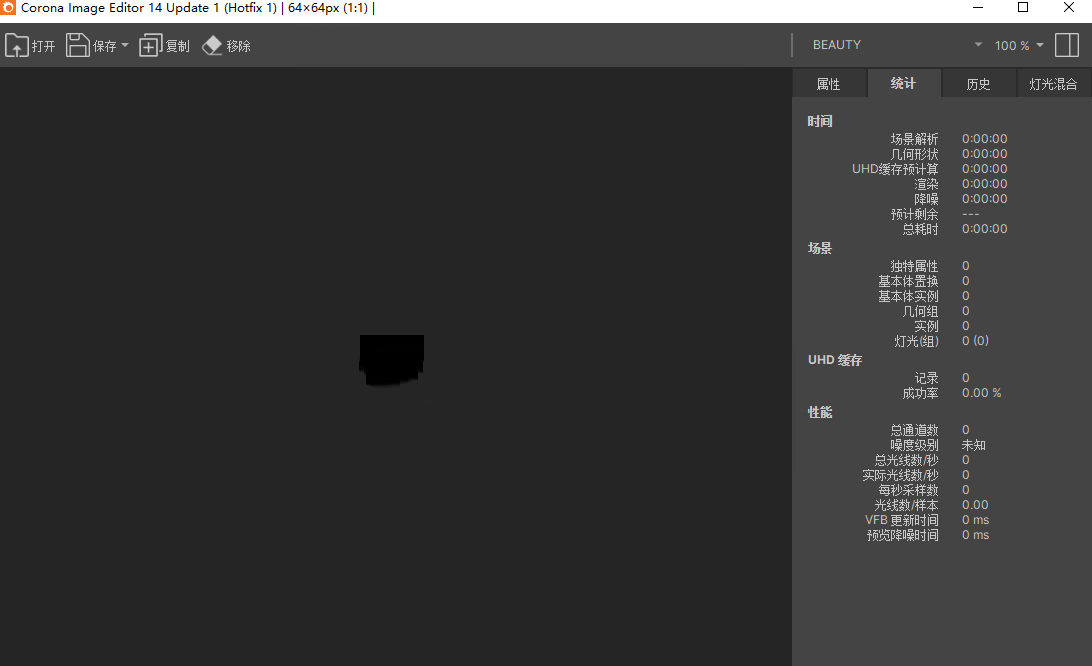Click the 场景 section heading
The height and width of the screenshot is (666, 1092).
pyautogui.click(x=820, y=248)
